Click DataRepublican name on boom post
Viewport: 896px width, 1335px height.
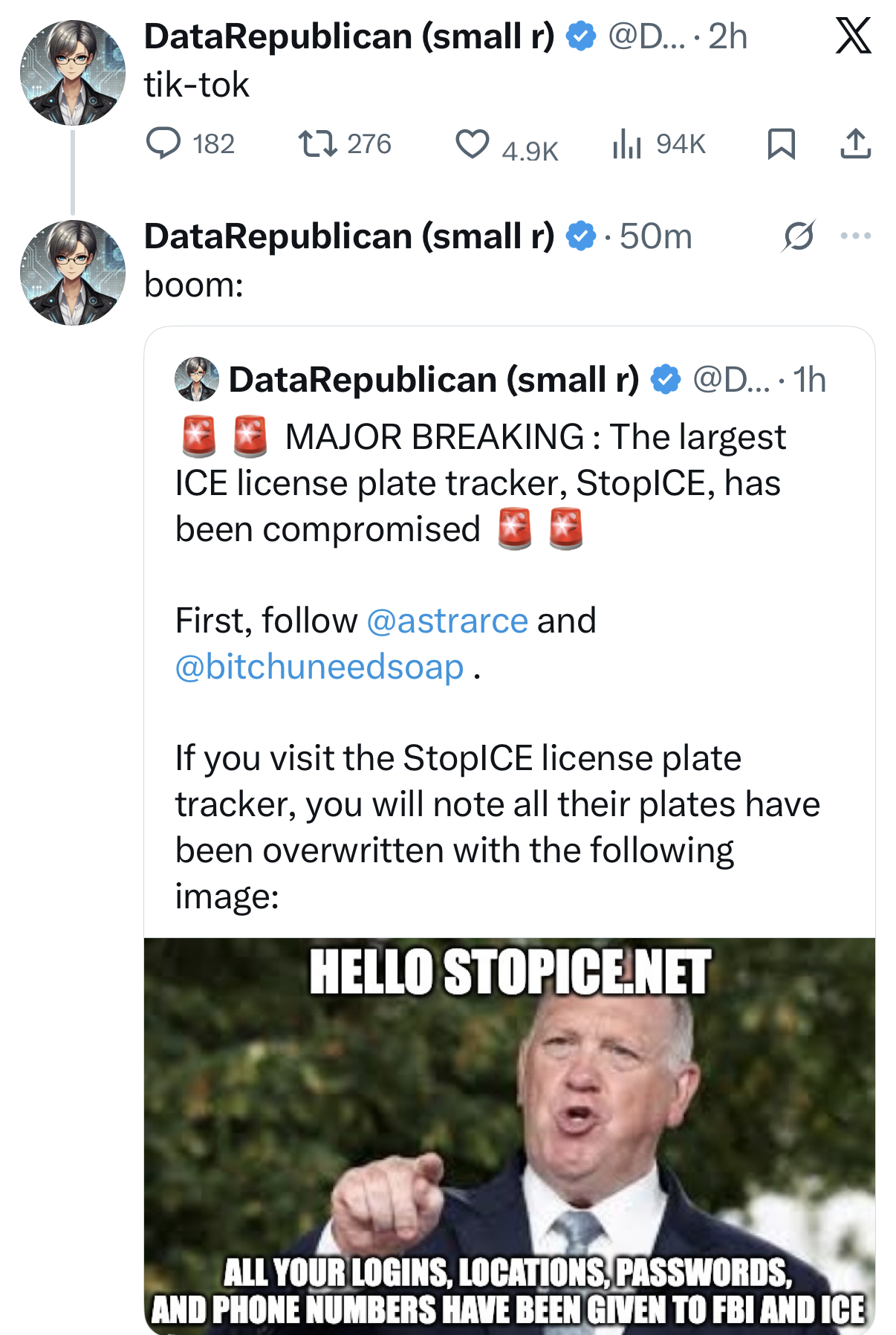pos(349,236)
